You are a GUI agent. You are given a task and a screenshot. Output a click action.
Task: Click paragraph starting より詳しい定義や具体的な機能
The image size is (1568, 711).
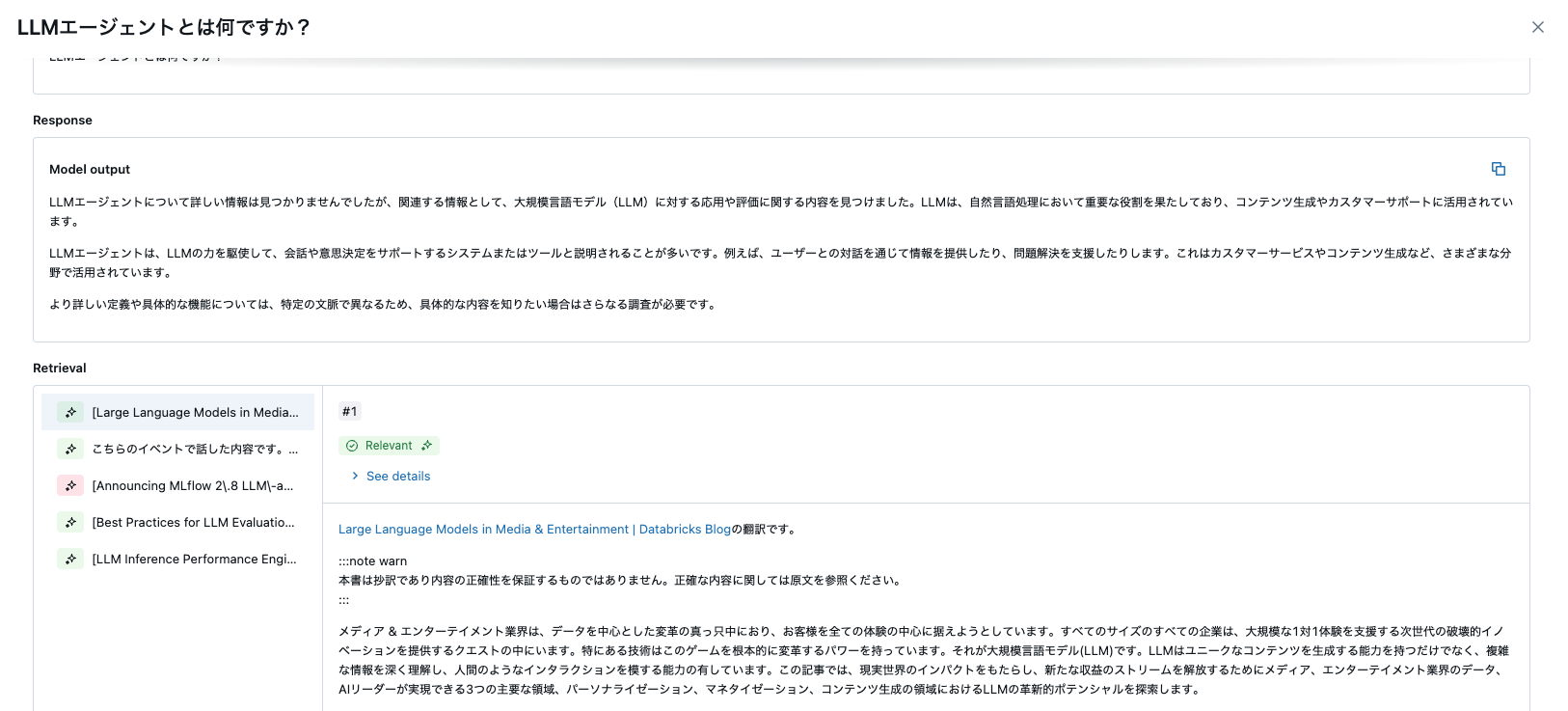pyautogui.click(x=384, y=304)
